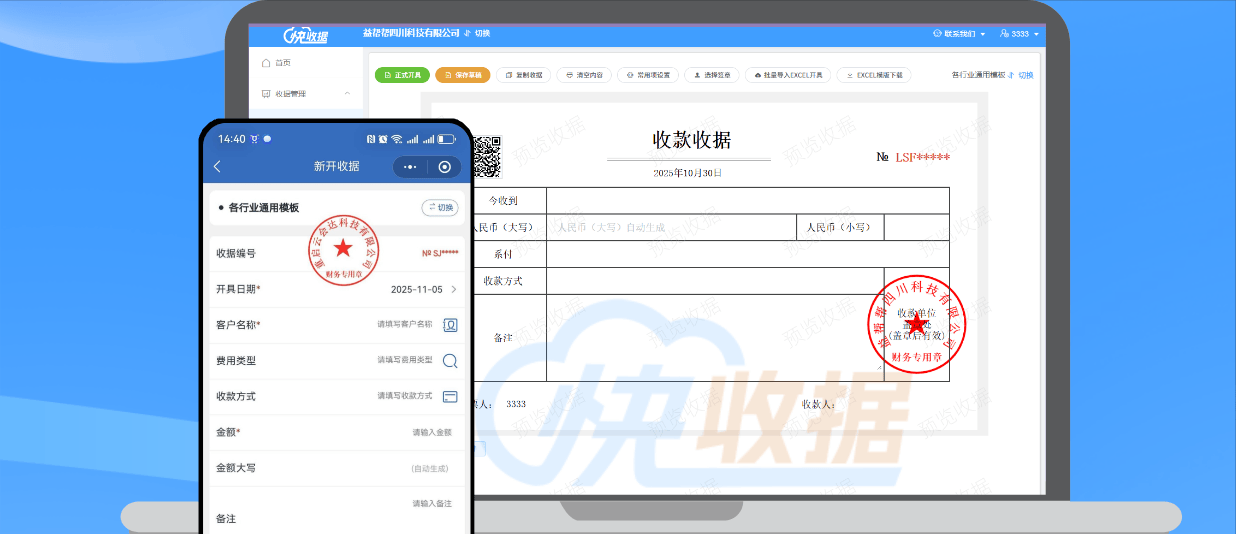Image resolution: width=1236 pixels, height=534 pixels.
Task: Click the orange 保存草稿 button
Action: click(x=462, y=75)
